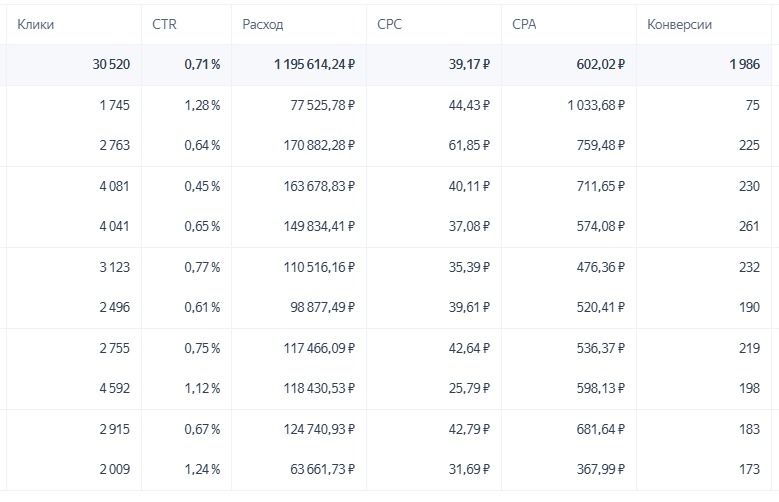Select the CTR cell showing 1,24 %
This screenshot has width=779, height=502.
(201, 468)
